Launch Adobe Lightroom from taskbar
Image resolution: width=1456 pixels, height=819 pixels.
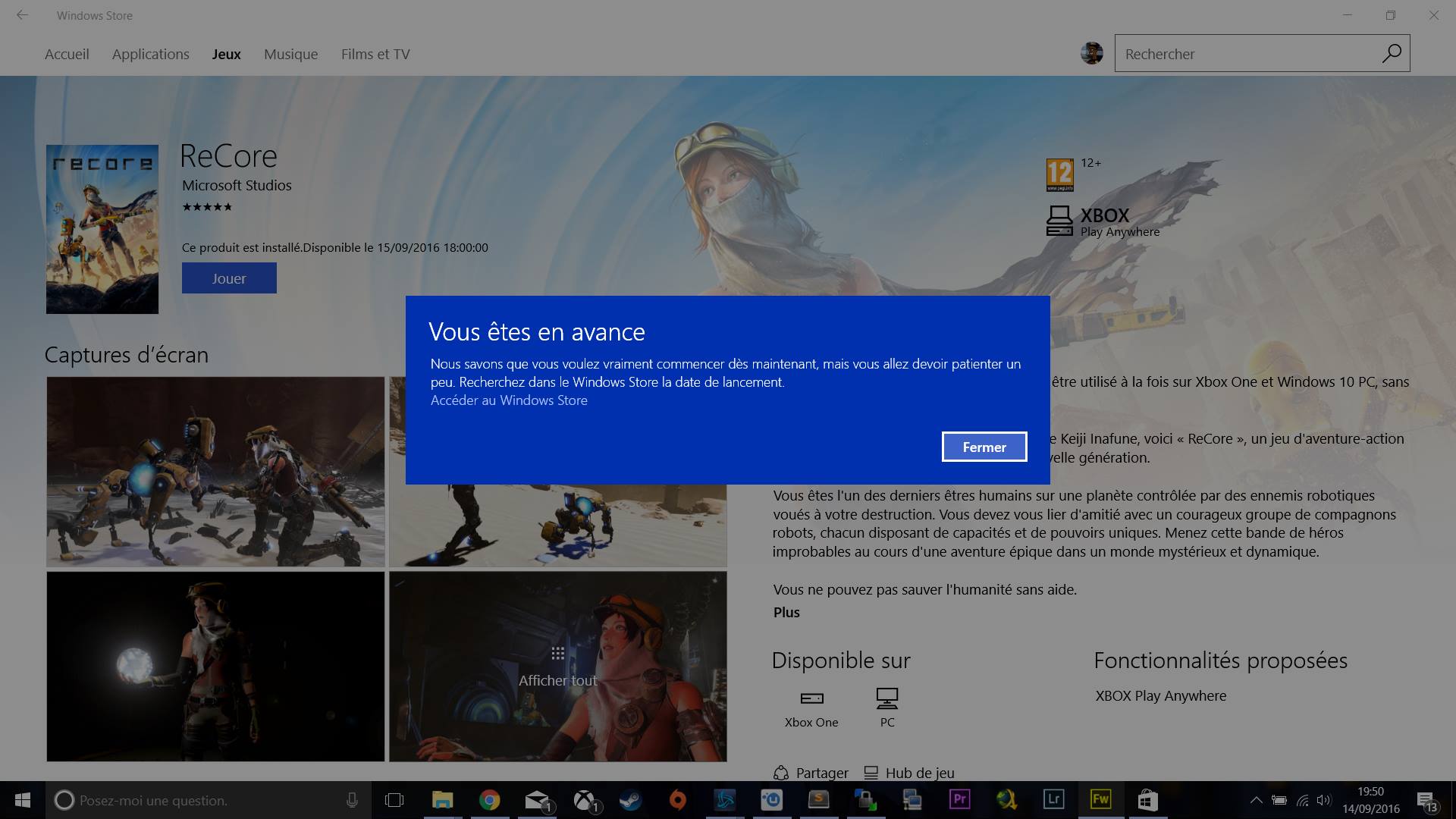point(1054,800)
